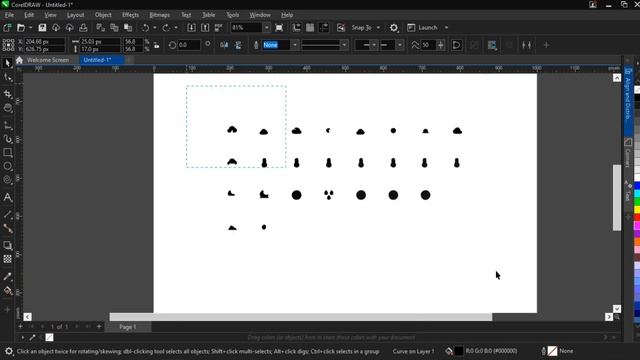Click the horizontal scrollbar thumb
Viewport: 640px width, 360px height.
click(301, 317)
